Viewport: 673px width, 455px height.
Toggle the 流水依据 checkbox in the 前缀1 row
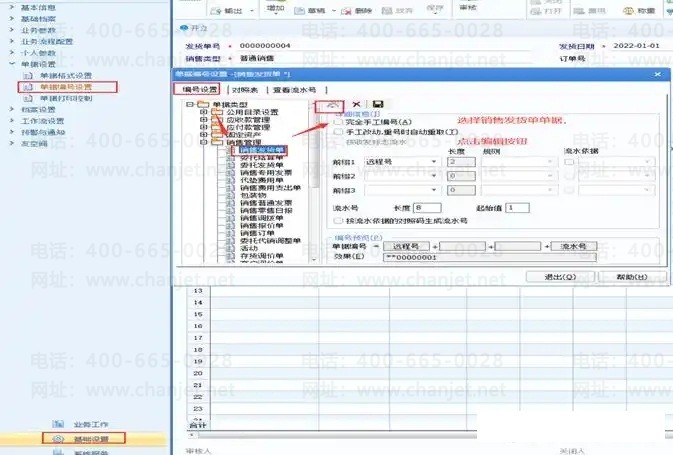coord(569,162)
